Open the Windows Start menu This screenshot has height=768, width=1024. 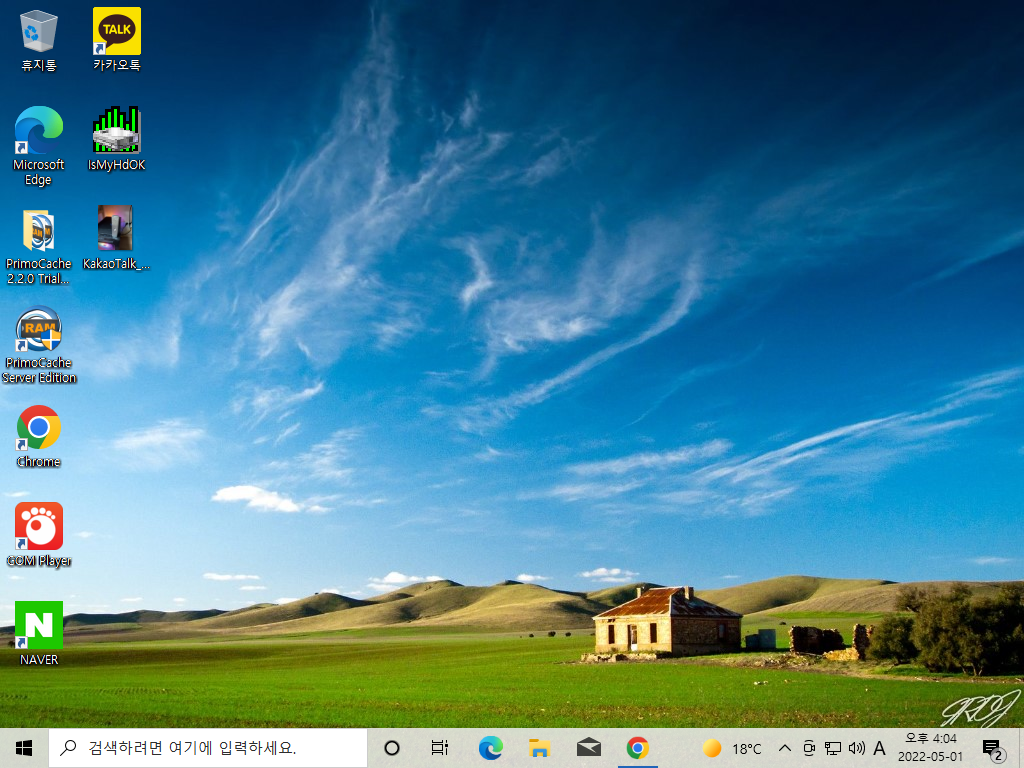(x=24, y=748)
